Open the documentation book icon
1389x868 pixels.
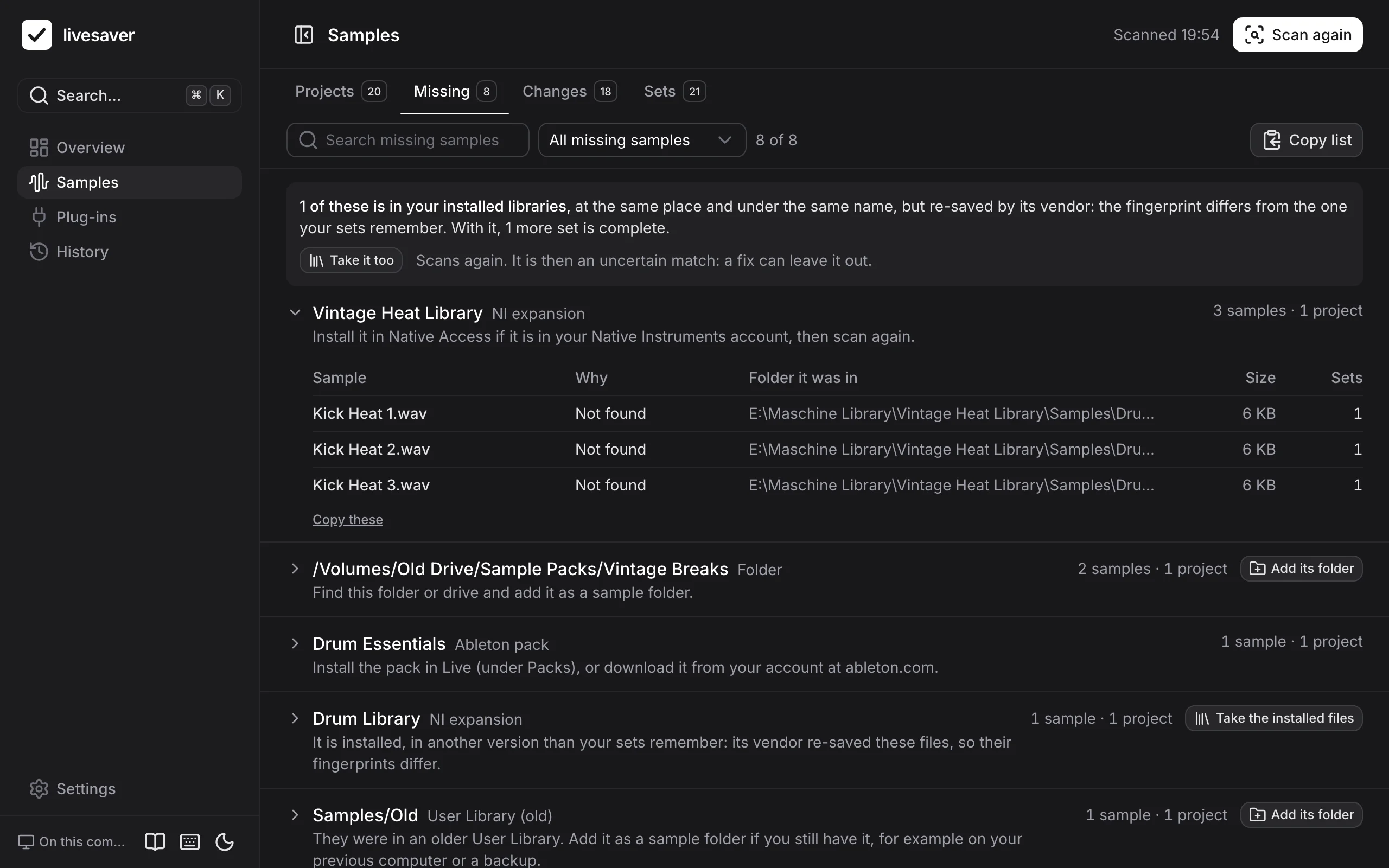point(155,841)
